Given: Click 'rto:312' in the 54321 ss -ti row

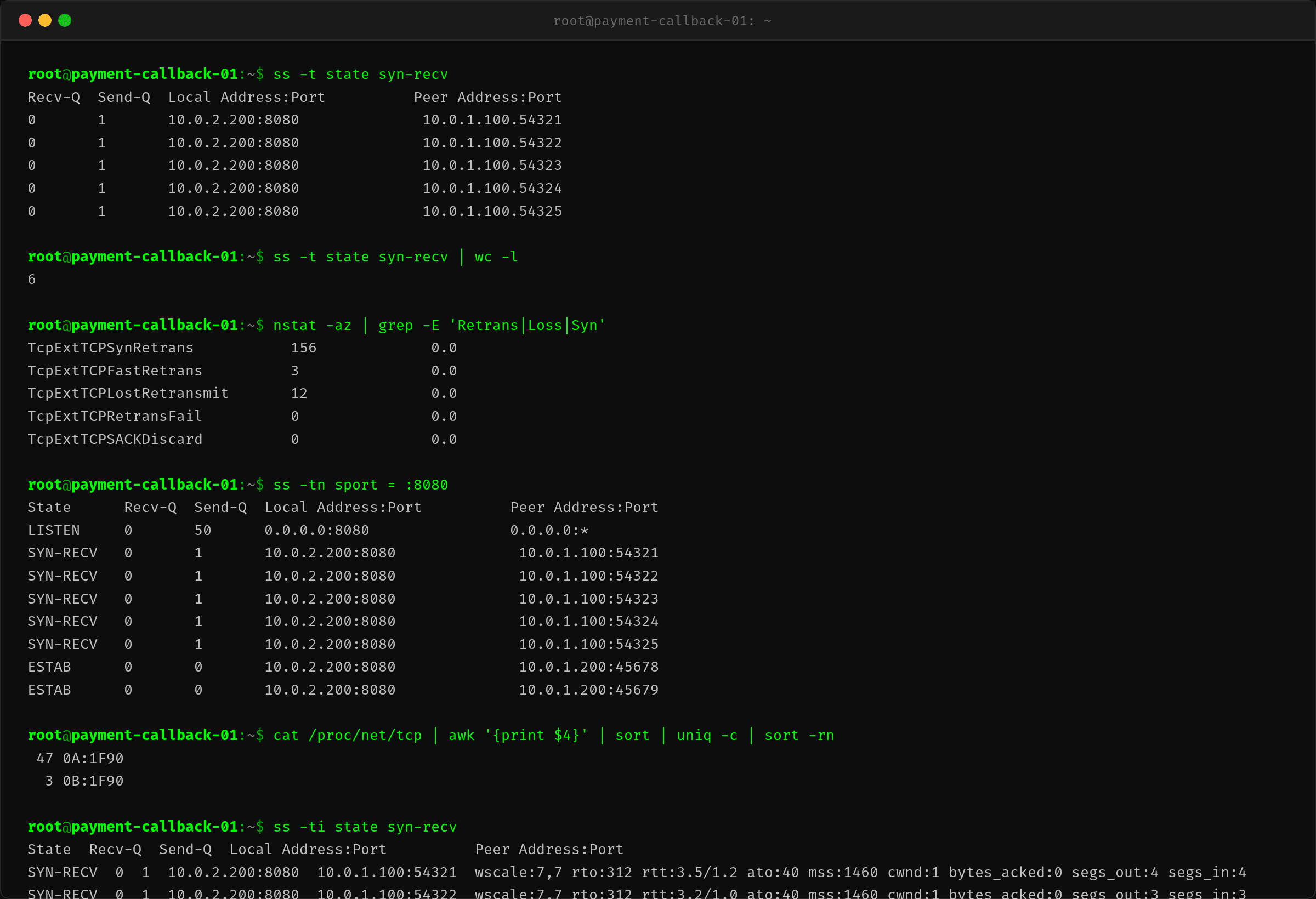Looking at the screenshot, I should click(602, 872).
